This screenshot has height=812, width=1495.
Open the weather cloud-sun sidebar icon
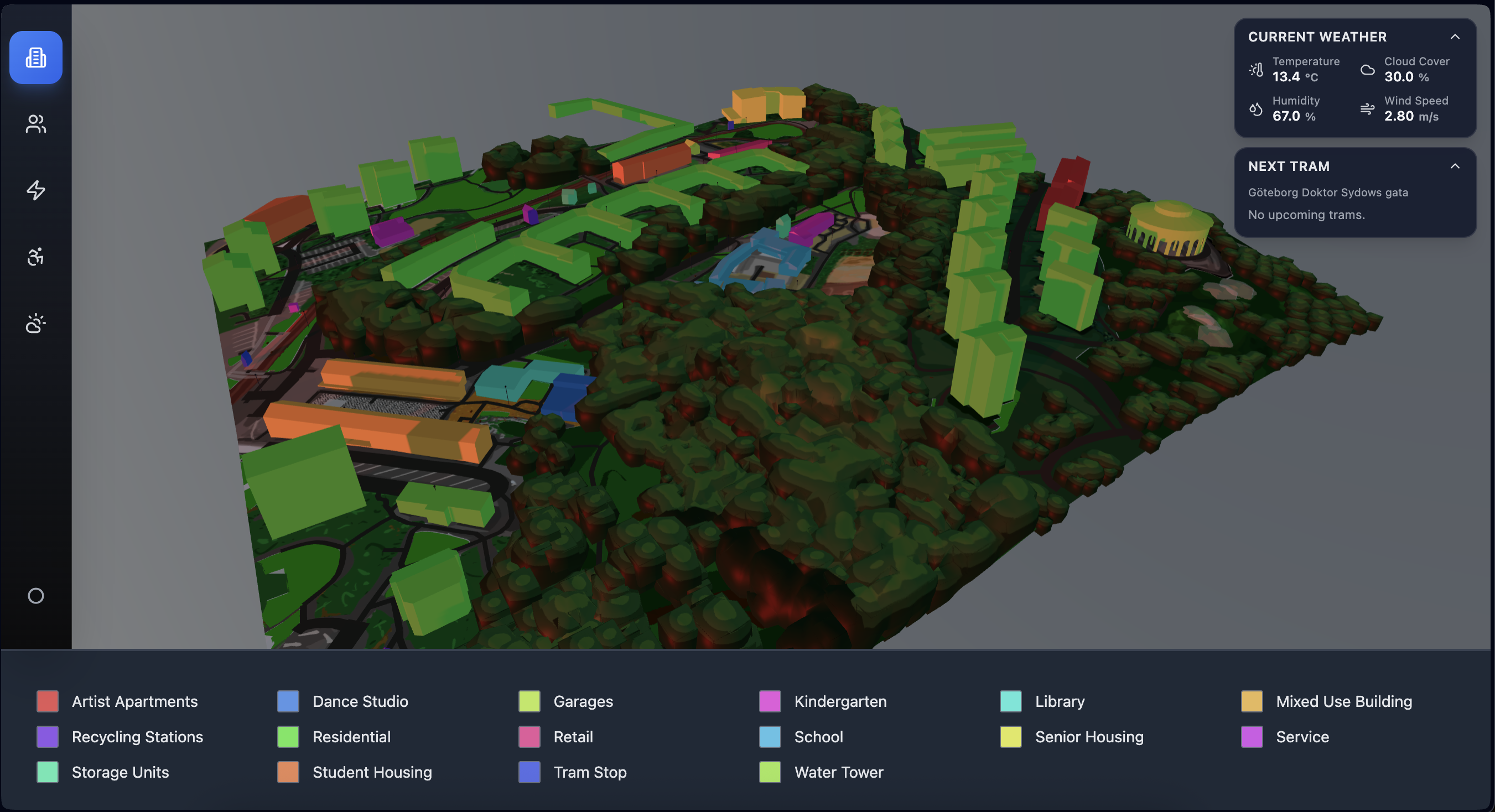[x=36, y=323]
